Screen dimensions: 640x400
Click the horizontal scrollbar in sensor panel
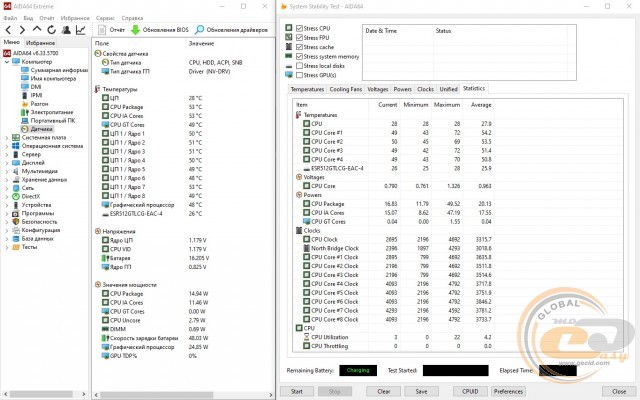click(x=157, y=395)
